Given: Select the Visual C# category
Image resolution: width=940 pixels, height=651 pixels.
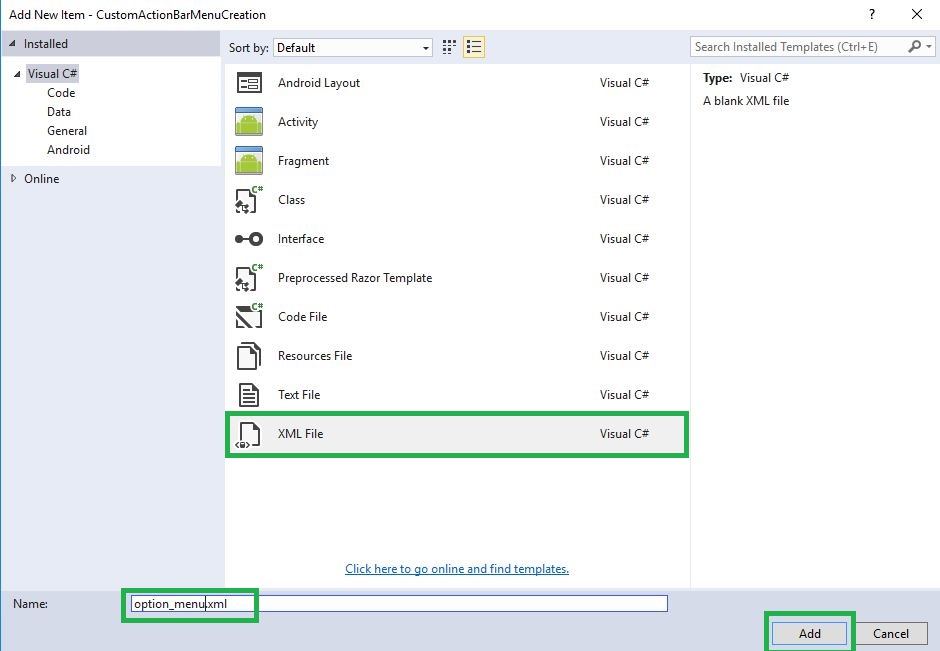Looking at the screenshot, I should (x=52, y=74).
